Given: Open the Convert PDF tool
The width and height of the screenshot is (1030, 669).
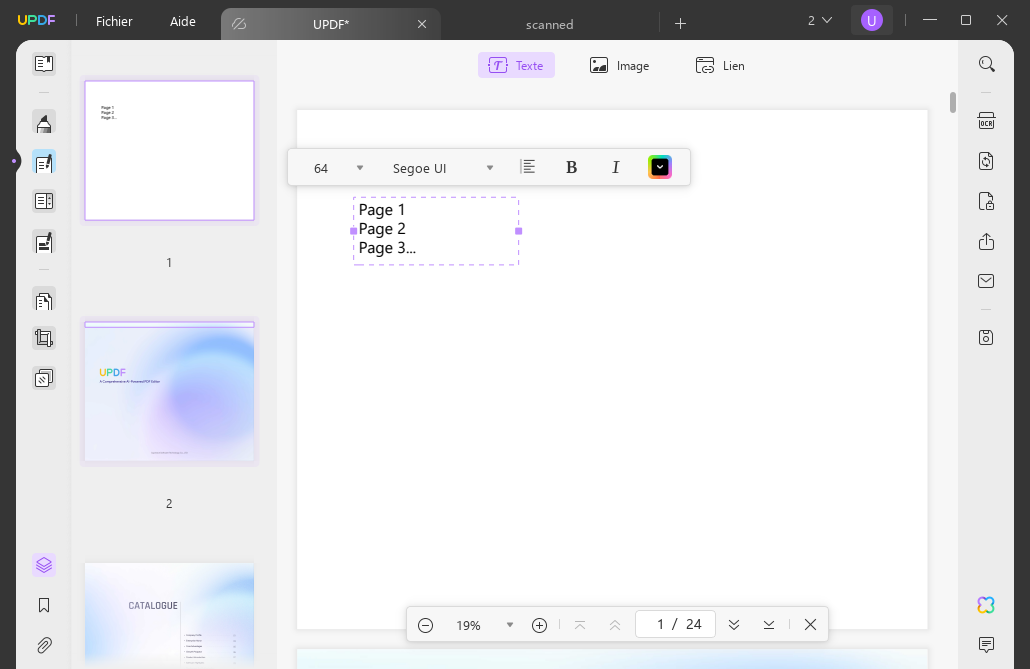Looking at the screenshot, I should pos(987,161).
